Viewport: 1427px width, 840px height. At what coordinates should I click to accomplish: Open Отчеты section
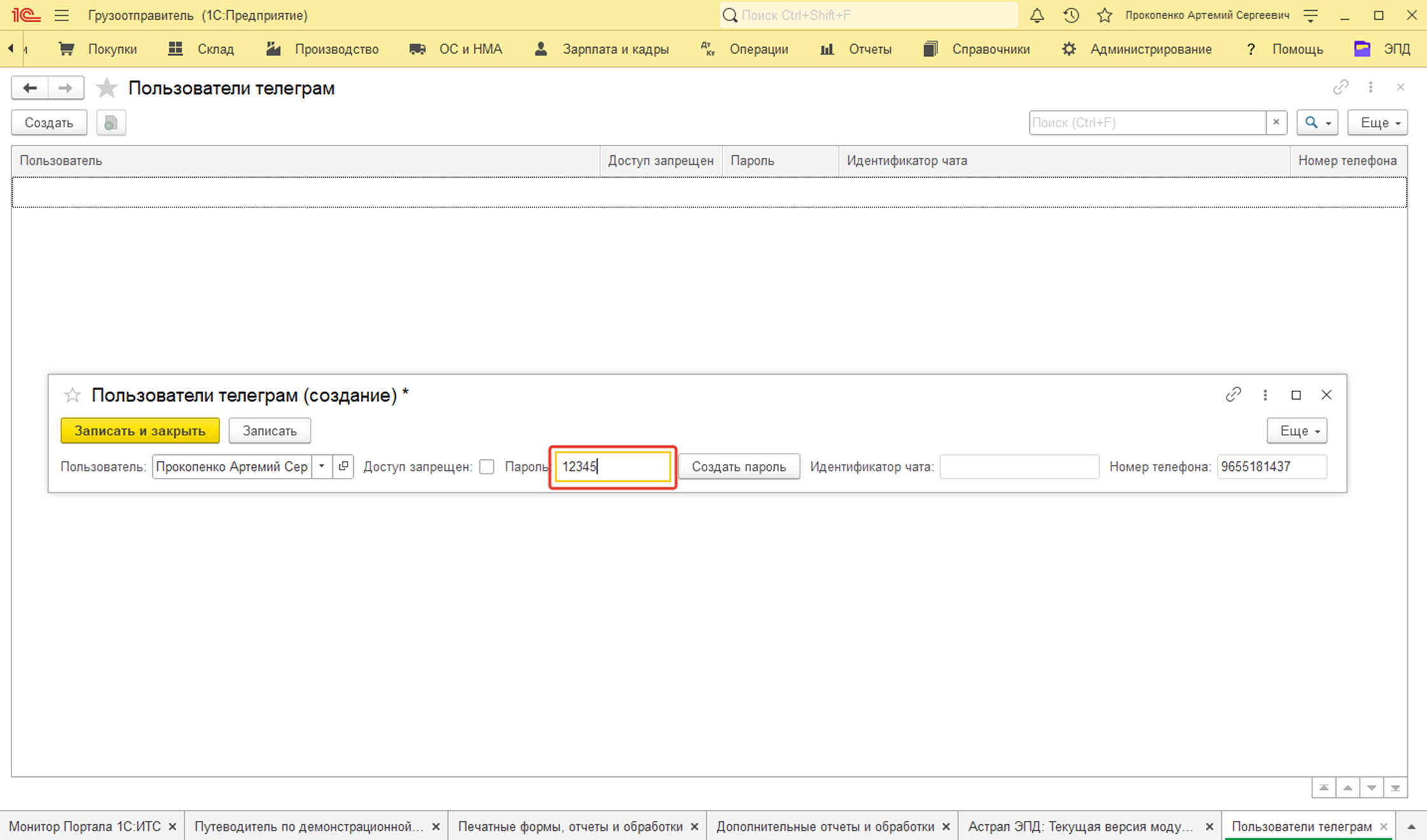click(855, 49)
